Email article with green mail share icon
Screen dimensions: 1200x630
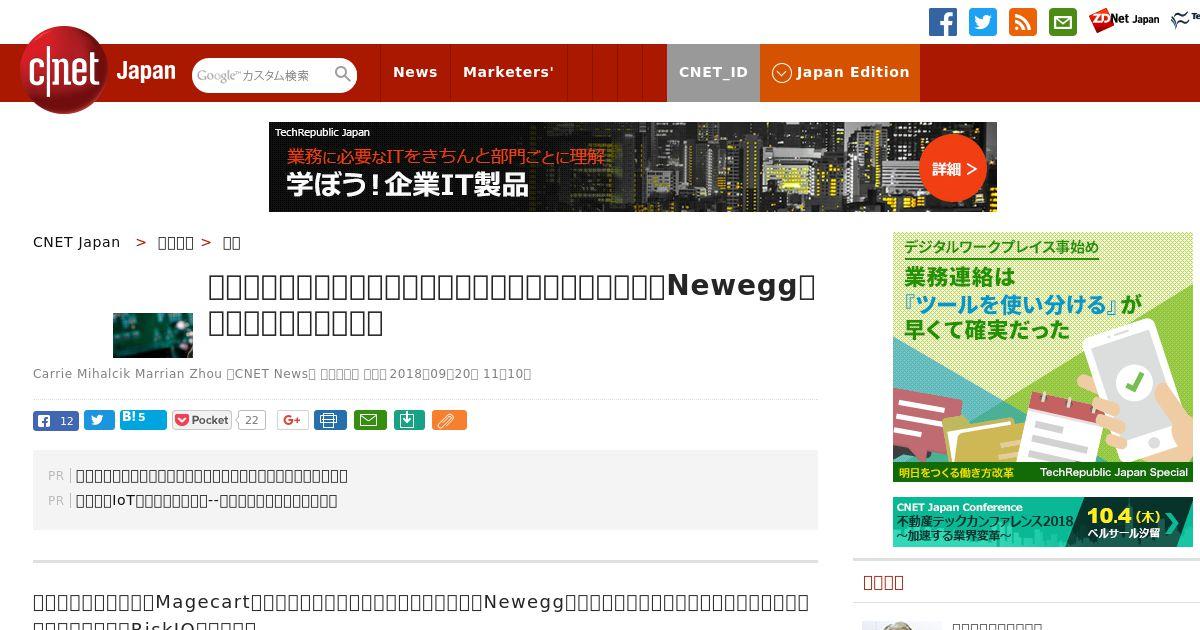tap(369, 420)
